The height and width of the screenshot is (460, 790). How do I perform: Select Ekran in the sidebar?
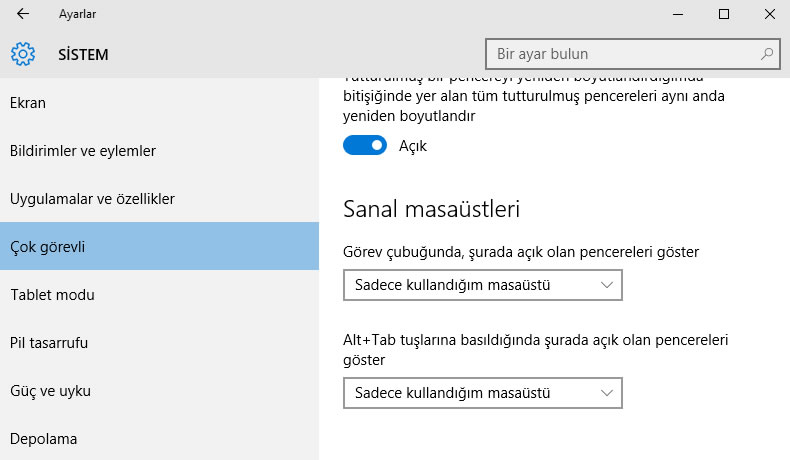(159, 103)
